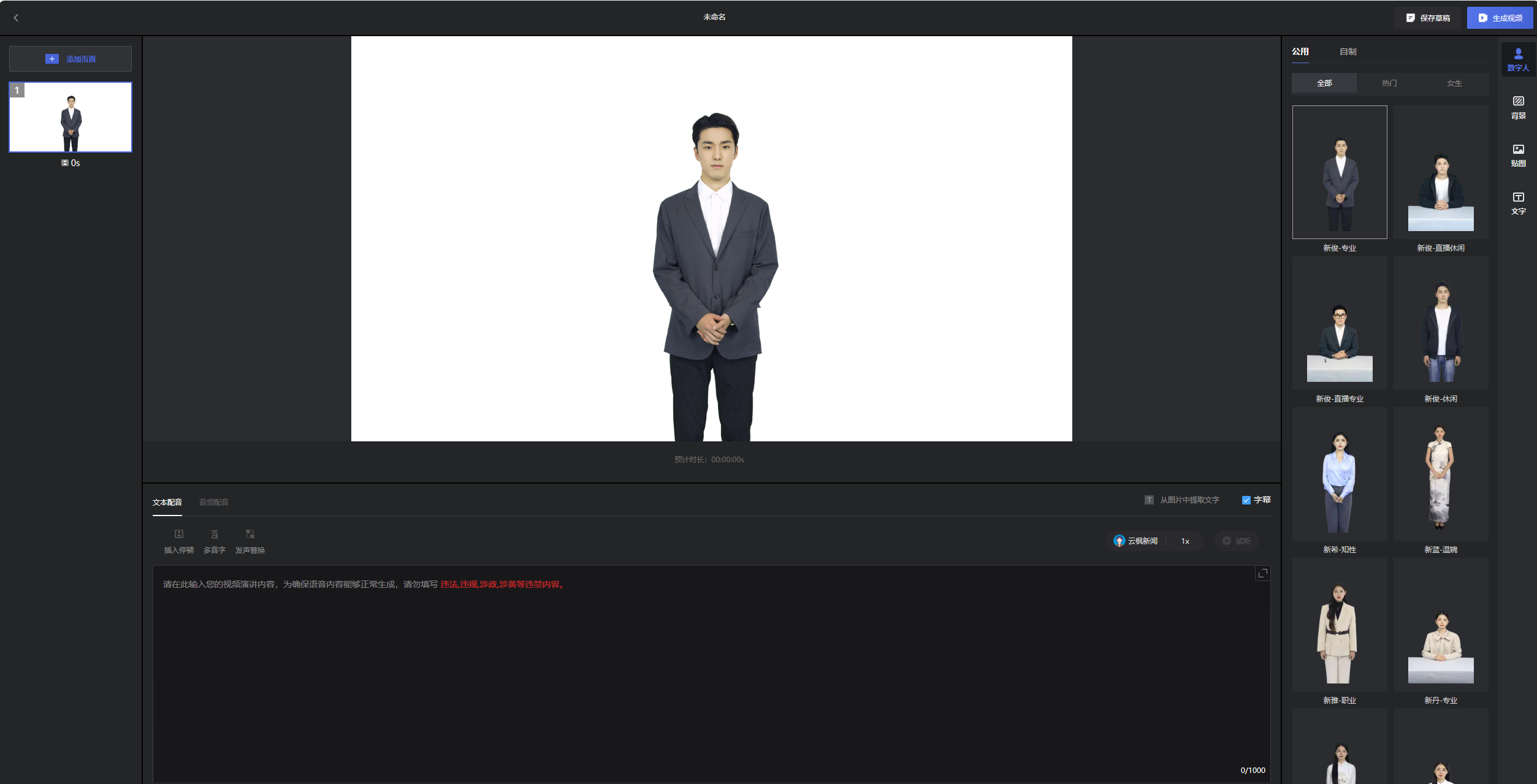Click the 生成视频 generate video button
Image resolution: width=1537 pixels, height=784 pixels.
[x=1500, y=18]
